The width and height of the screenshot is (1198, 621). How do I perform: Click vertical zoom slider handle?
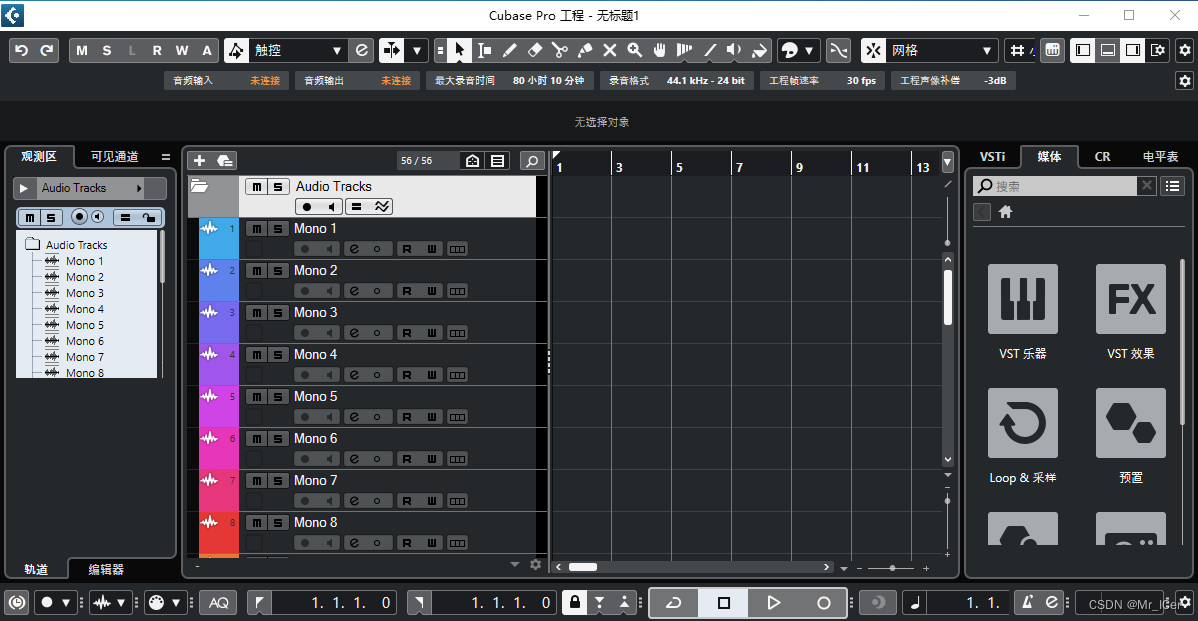tap(947, 500)
